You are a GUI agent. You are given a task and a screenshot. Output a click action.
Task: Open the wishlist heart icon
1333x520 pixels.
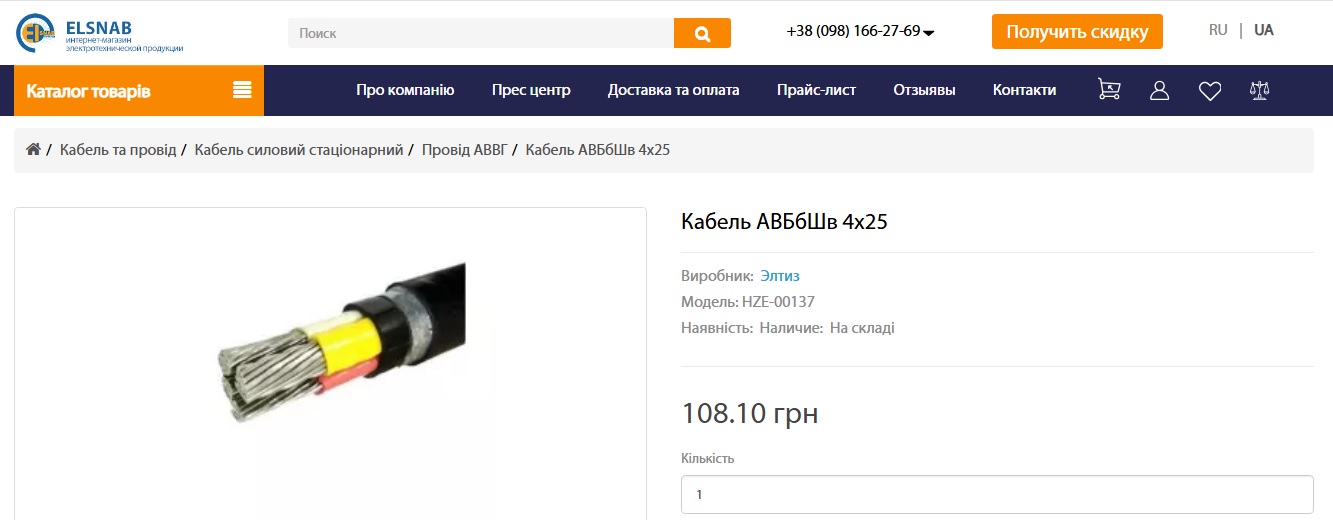[x=1210, y=91]
